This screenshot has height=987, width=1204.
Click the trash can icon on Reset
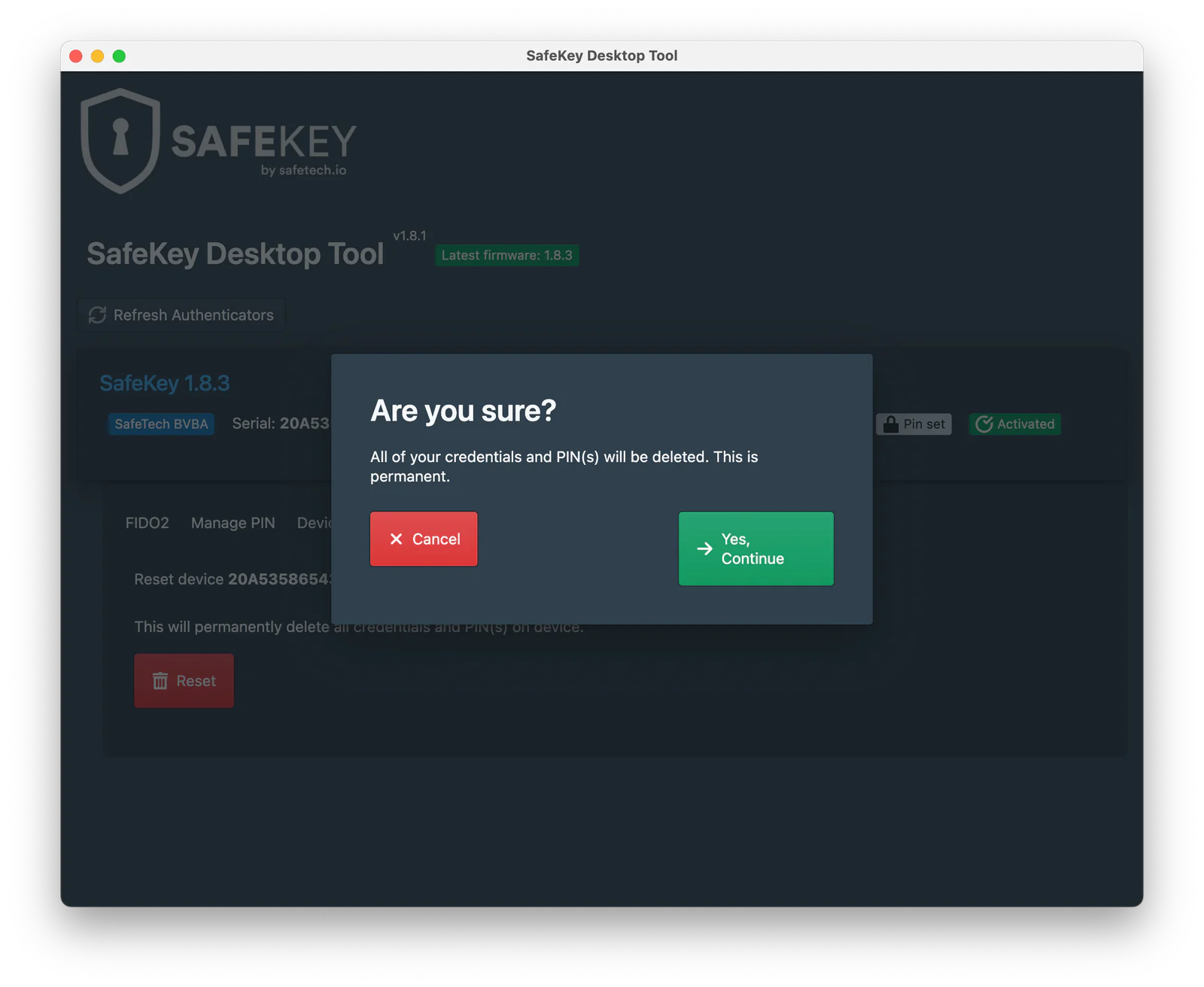click(160, 681)
